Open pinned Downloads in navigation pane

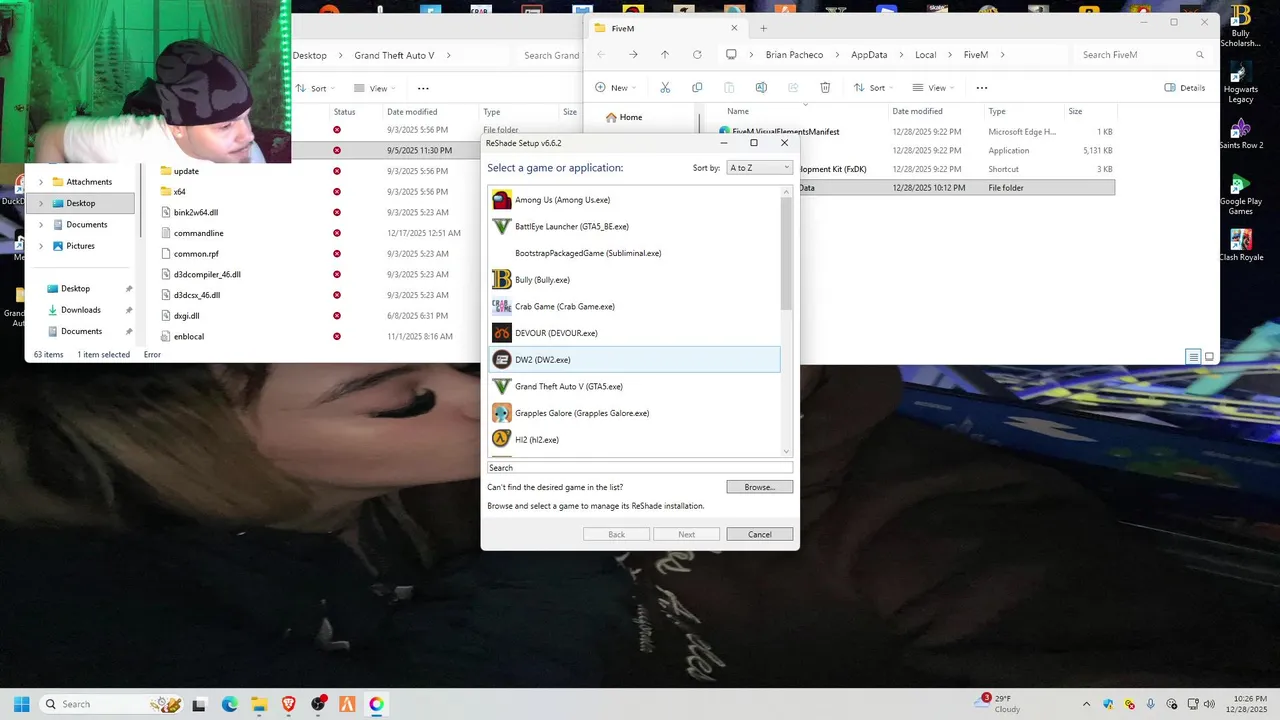81,310
